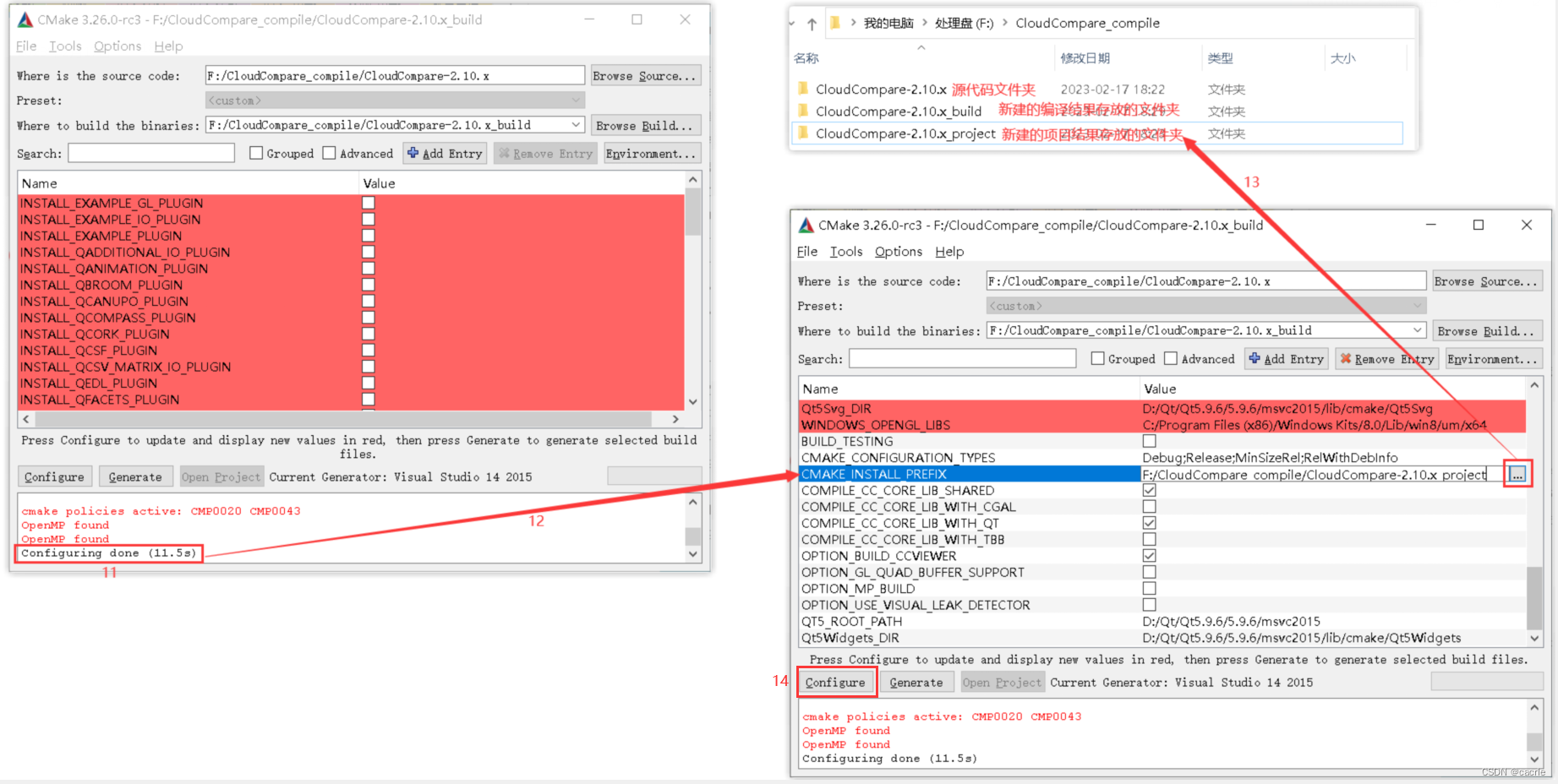Open the Options menu in the lower CMake window
This screenshot has height=784, width=1558.
click(x=898, y=251)
